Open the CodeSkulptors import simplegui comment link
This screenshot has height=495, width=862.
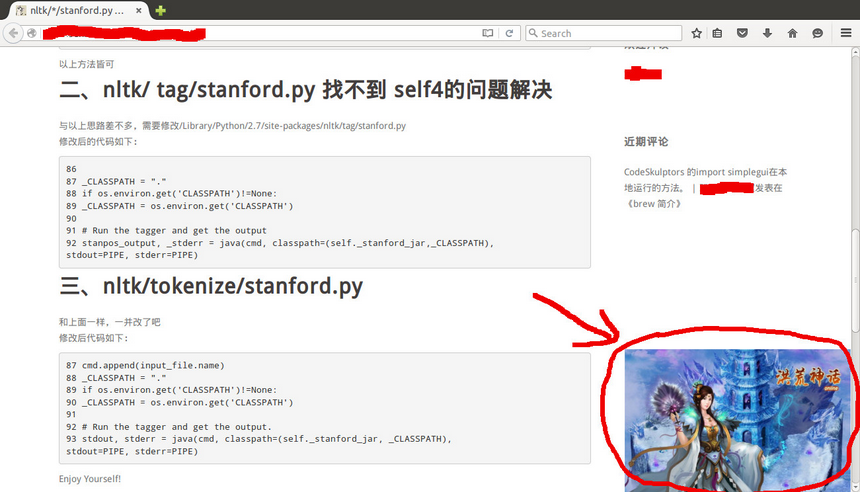click(x=700, y=172)
